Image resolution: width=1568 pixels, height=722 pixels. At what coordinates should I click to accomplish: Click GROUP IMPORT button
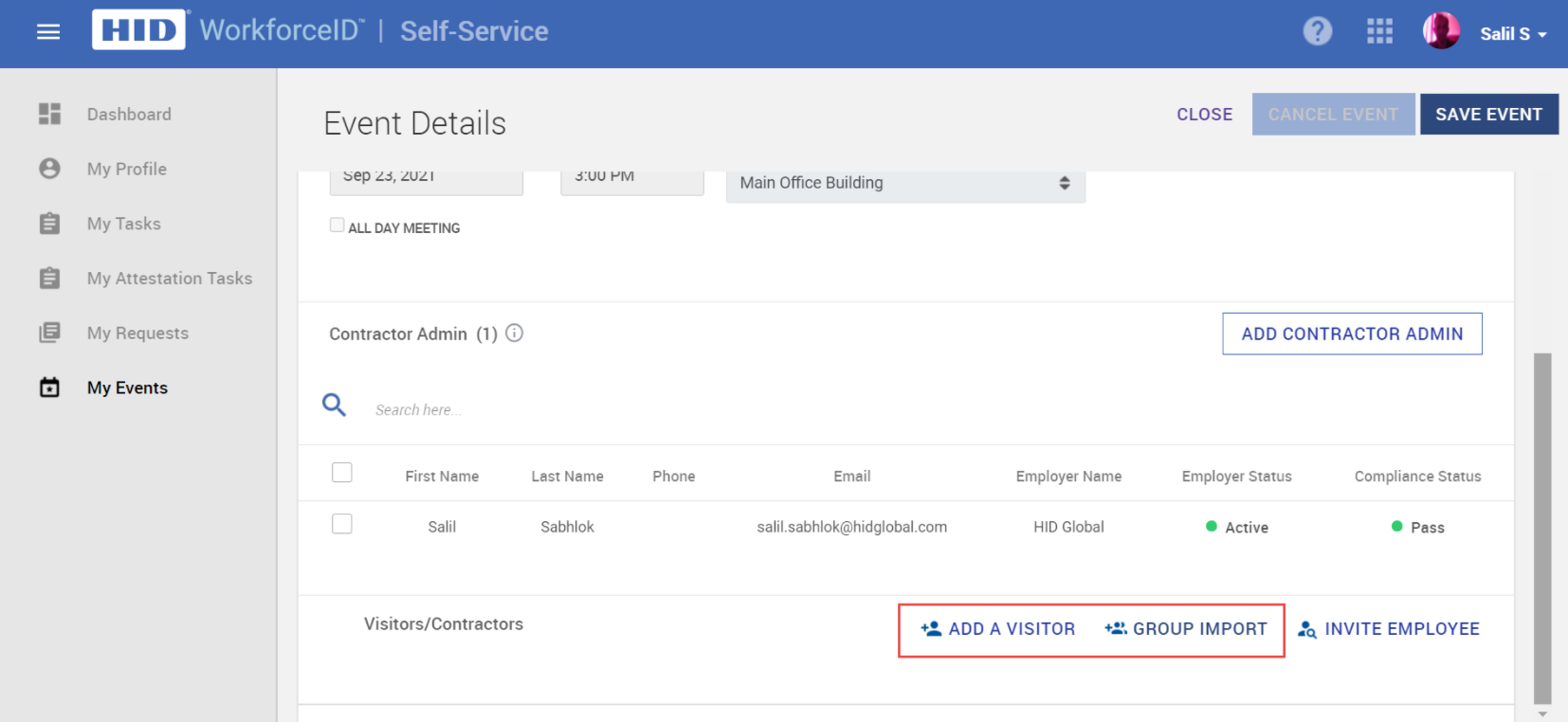[1185, 629]
